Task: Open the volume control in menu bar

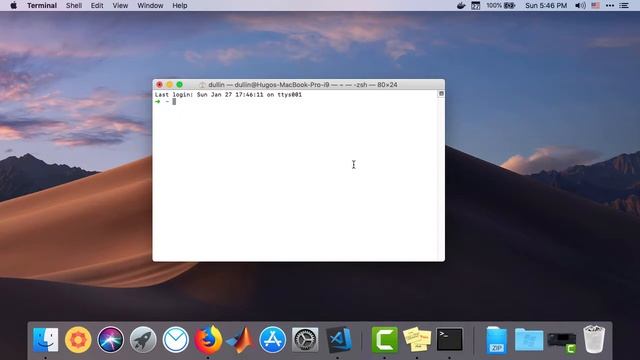Action: [x=580, y=5]
